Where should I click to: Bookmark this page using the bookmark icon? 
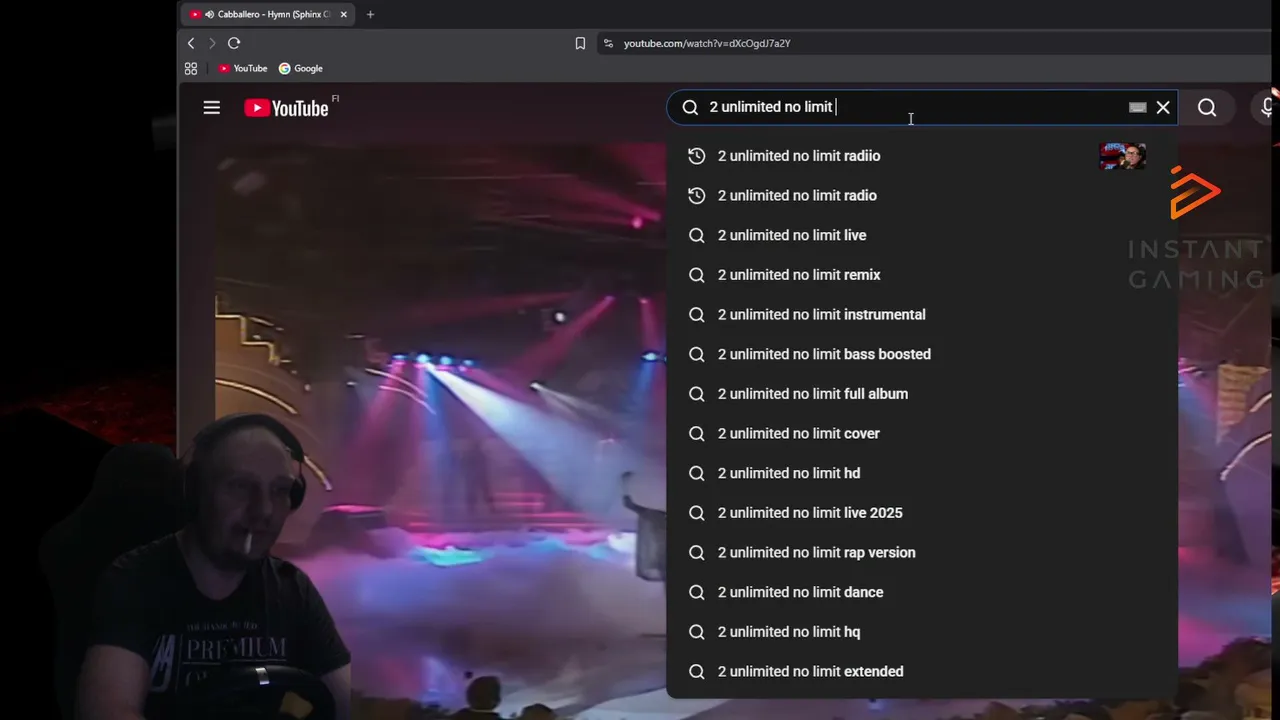tap(580, 43)
